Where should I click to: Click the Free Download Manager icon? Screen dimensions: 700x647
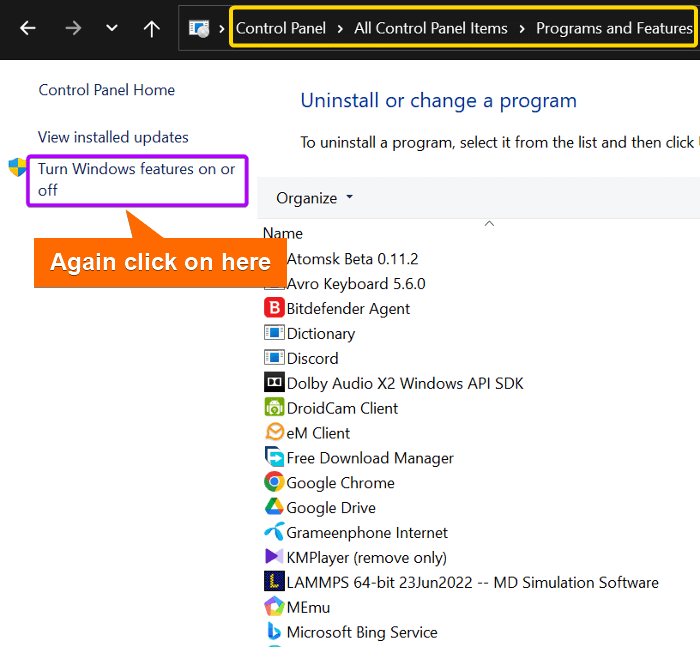tap(274, 457)
